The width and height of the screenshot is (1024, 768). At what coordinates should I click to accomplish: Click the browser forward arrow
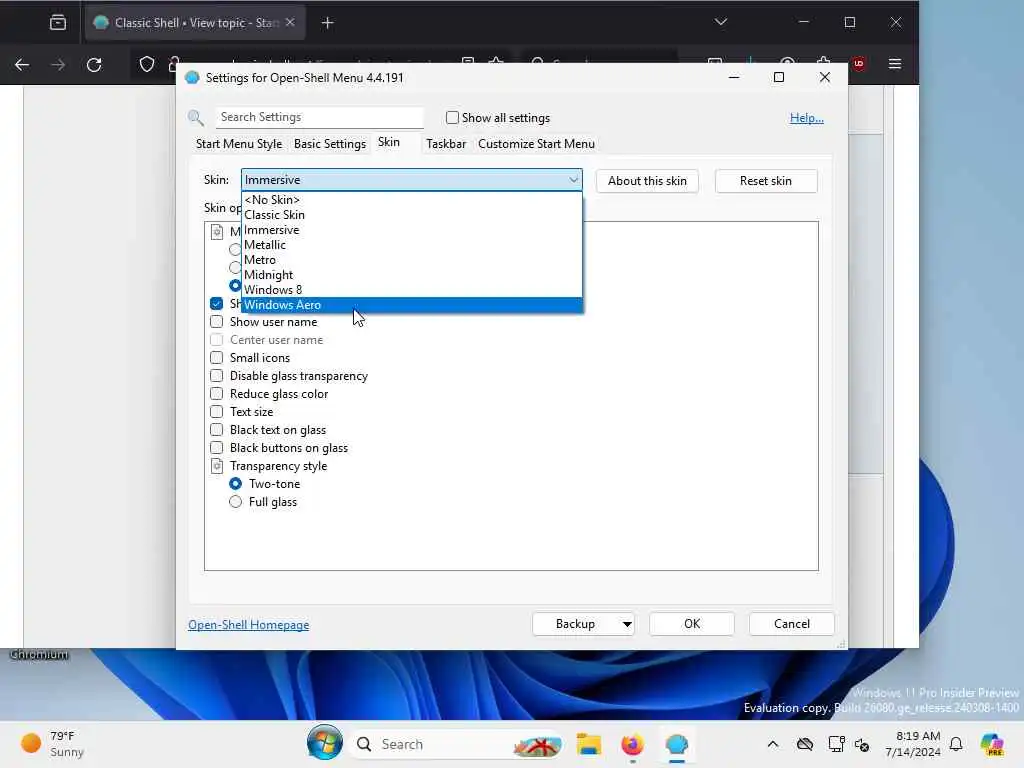pos(58,64)
